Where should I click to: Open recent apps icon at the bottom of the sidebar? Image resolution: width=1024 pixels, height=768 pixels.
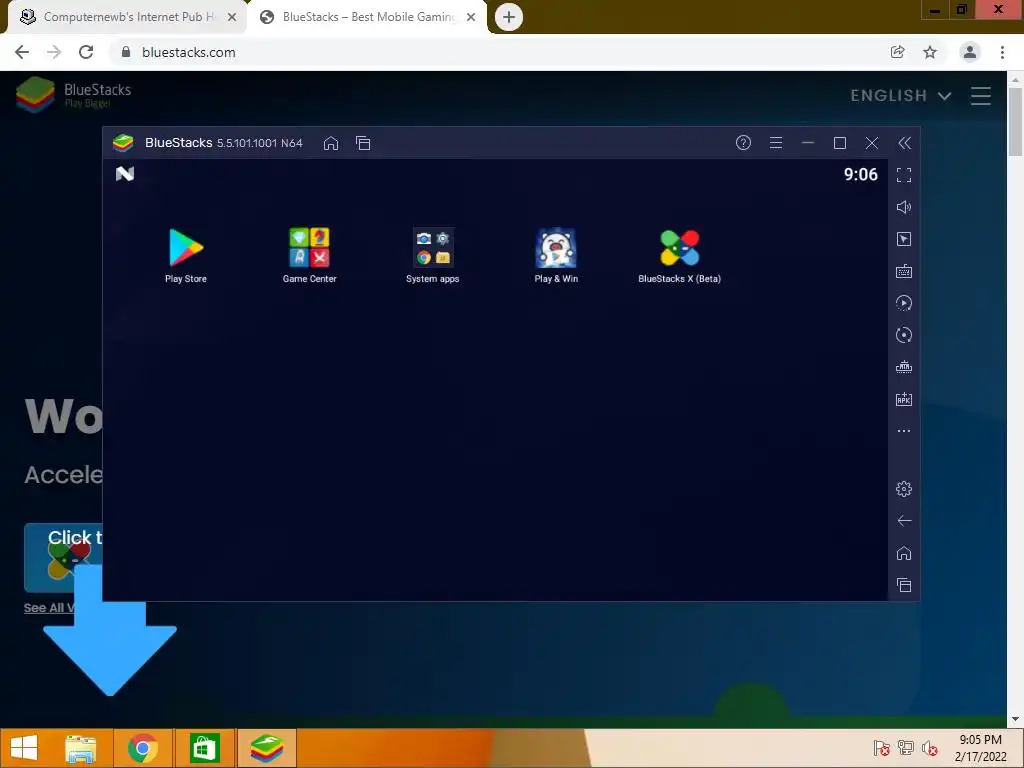point(904,585)
